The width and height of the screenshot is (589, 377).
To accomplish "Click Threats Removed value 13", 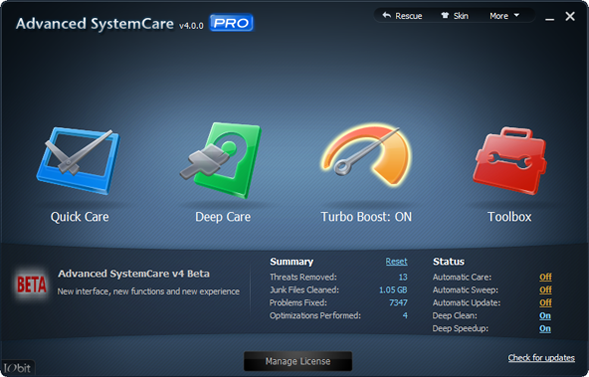I will click(x=403, y=277).
